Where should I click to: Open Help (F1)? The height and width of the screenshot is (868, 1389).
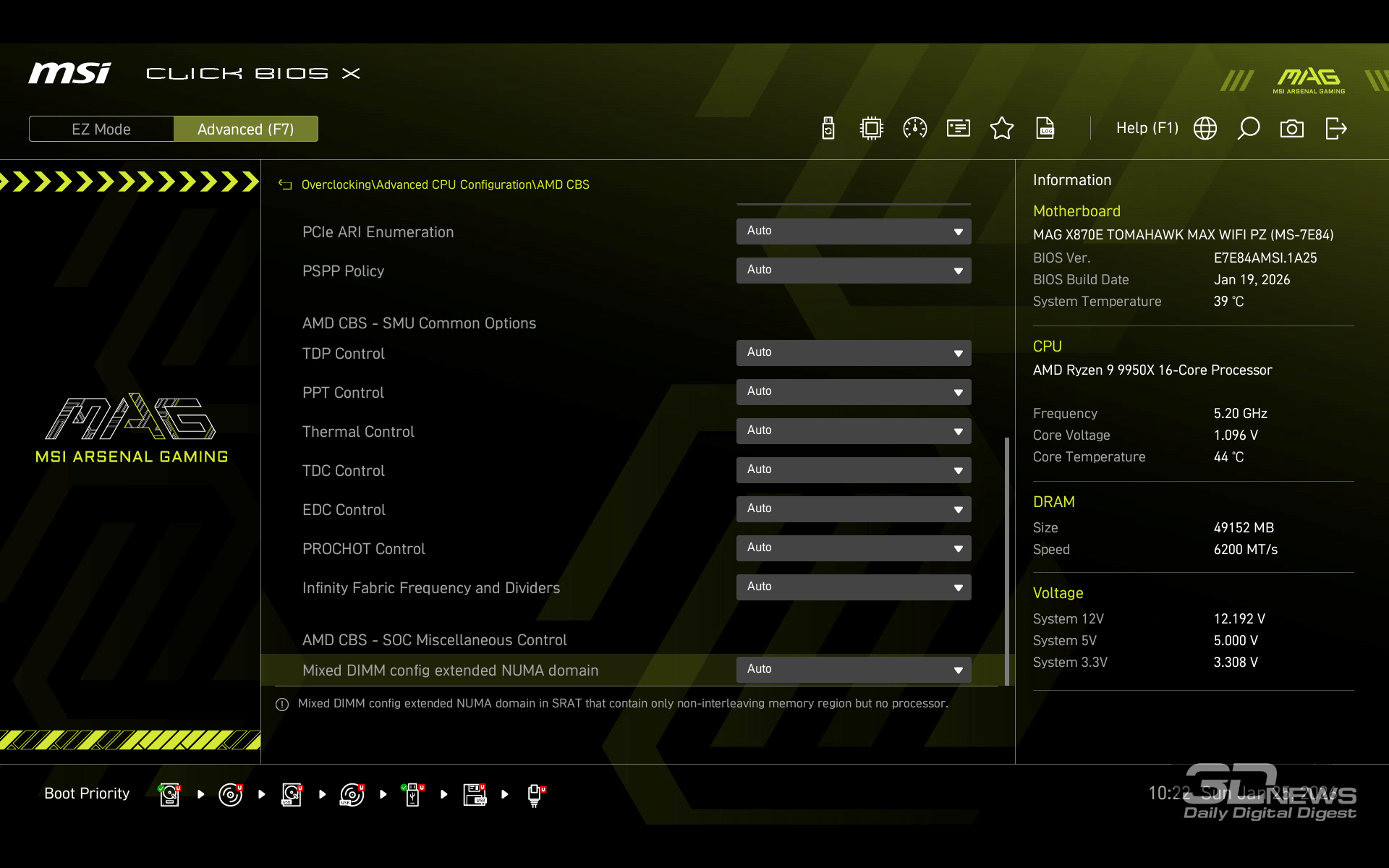click(x=1147, y=129)
